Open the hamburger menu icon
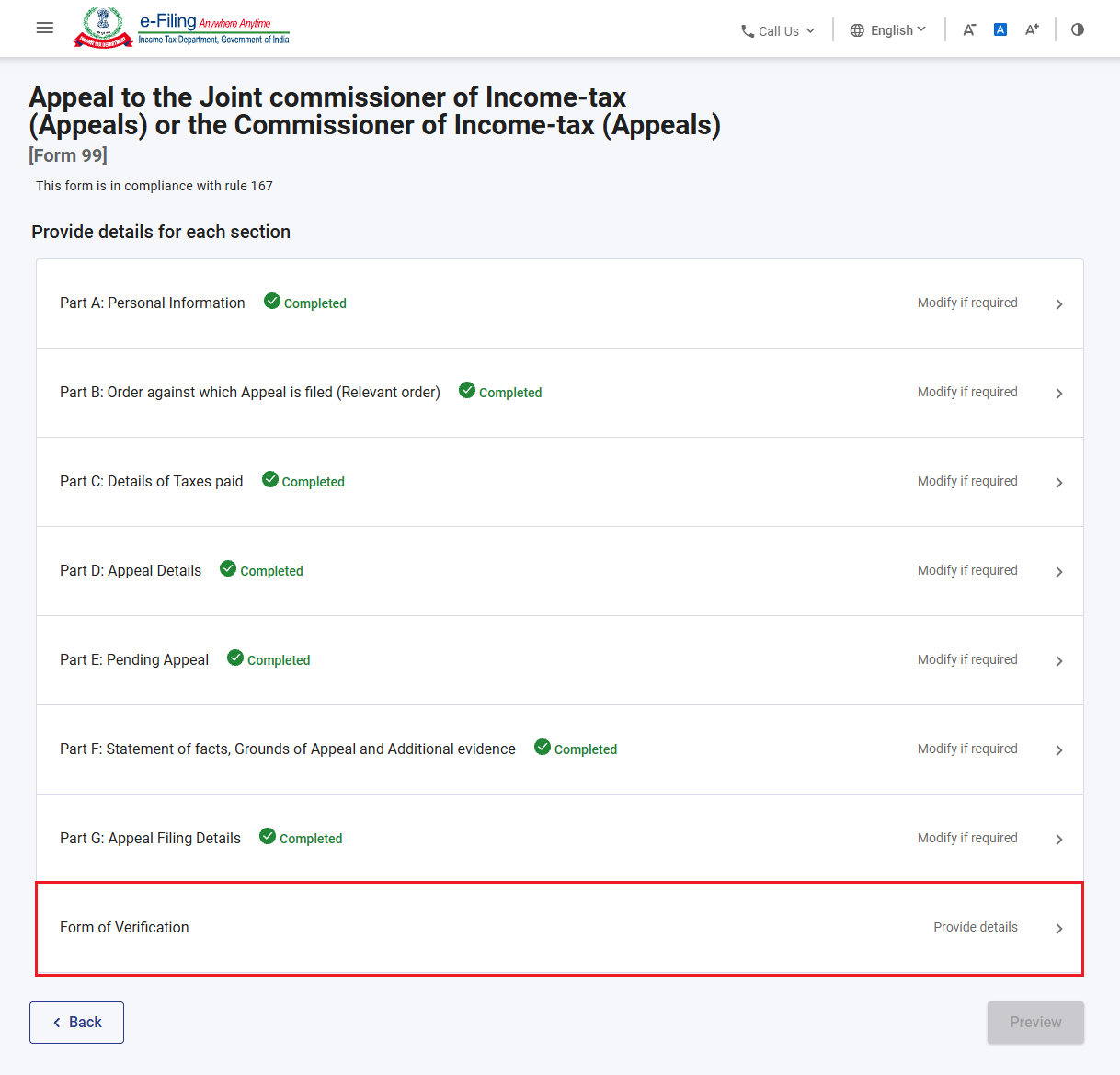This screenshot has height=1075, width=1120. (44, 29)
